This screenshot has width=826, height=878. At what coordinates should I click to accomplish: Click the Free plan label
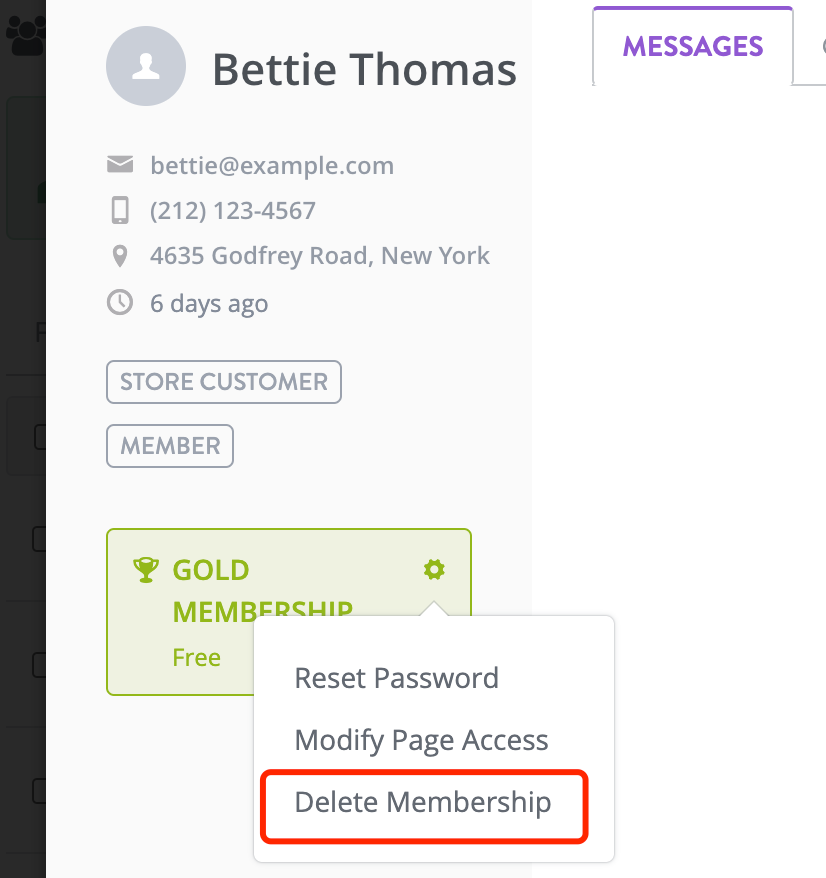[x=197, y=657]
